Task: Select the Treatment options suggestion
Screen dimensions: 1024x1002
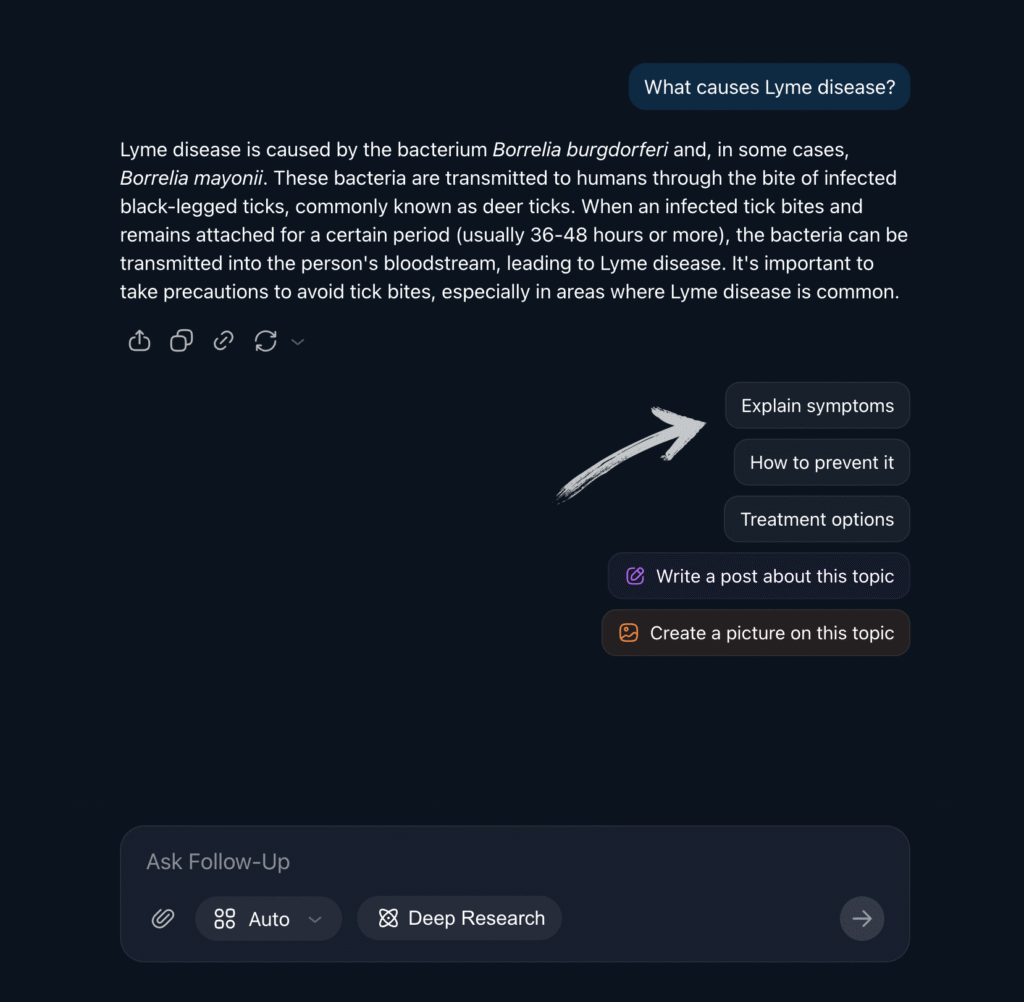Action: point(816,519)
